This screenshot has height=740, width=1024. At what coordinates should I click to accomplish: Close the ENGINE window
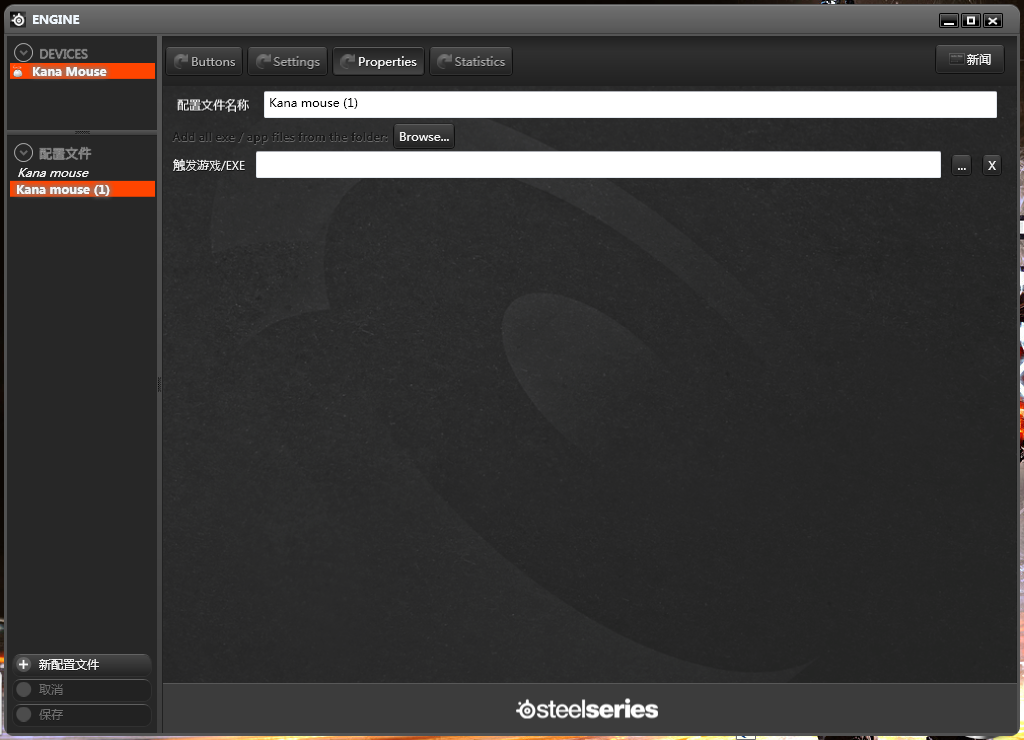click(993, 21)
